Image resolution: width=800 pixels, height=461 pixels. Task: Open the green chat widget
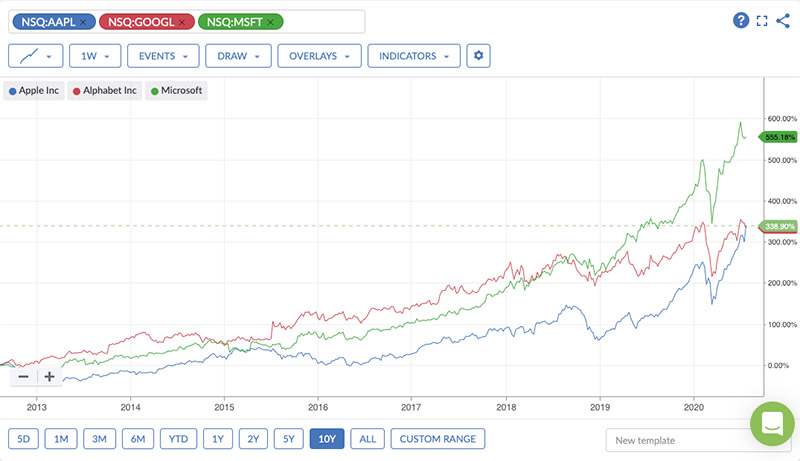coord(772,423)
